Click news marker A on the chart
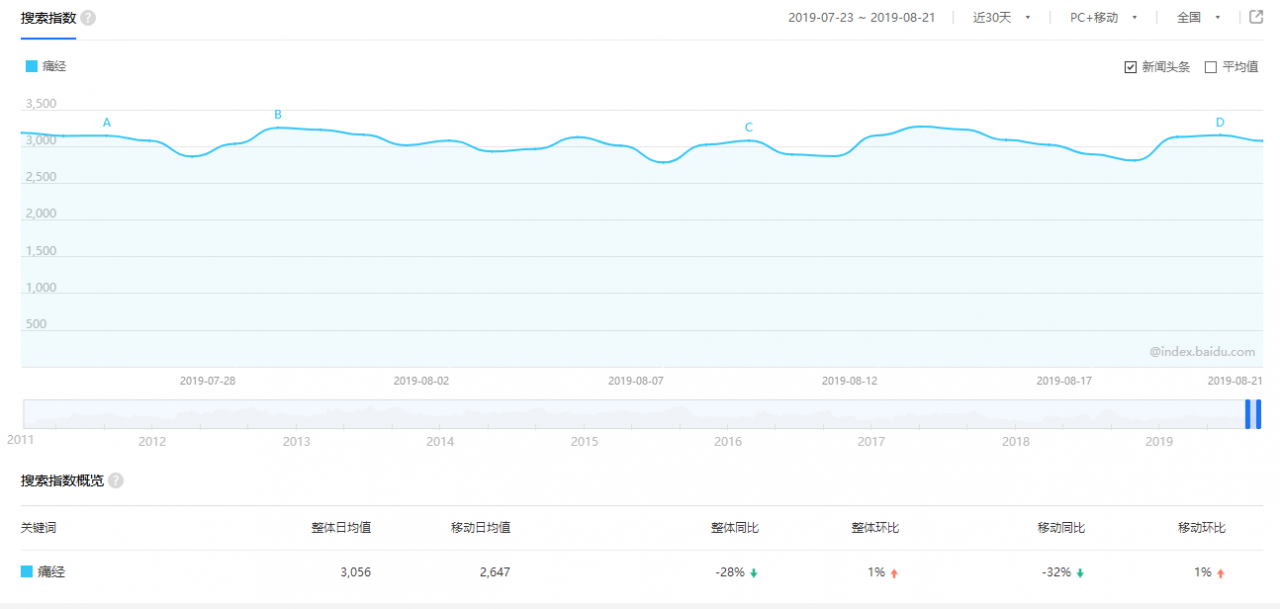This screenshot has width=1280, height=609. pyautogui.click(x=107, y=123)
